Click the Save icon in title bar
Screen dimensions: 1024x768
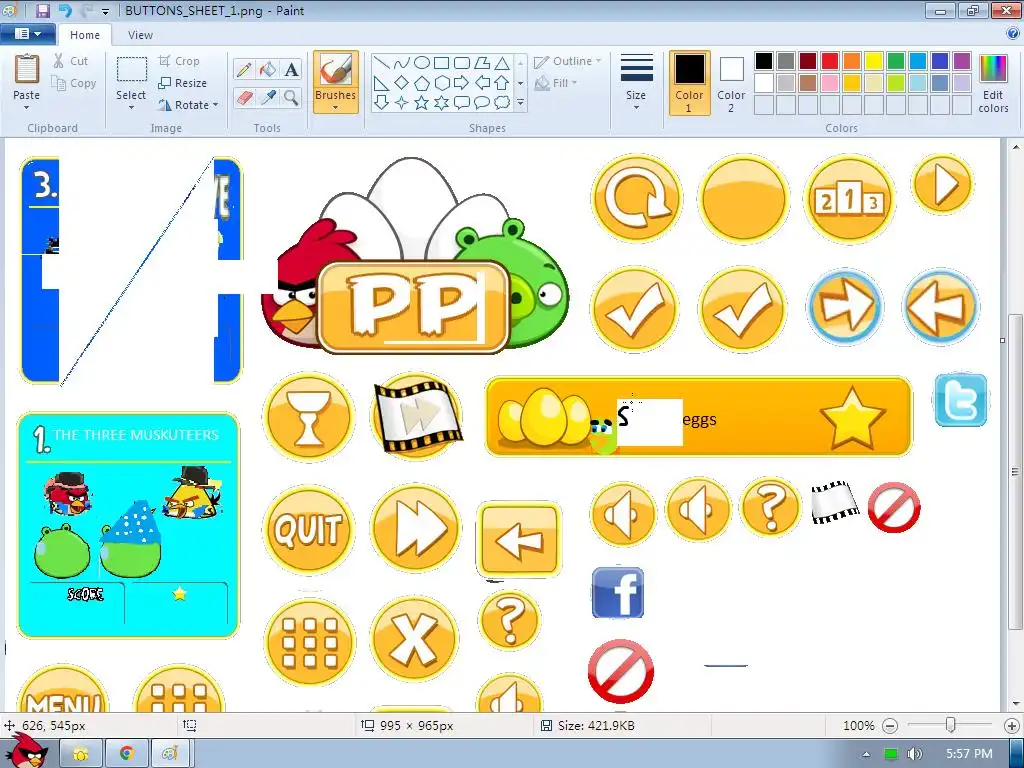click(x=42, y=10)
